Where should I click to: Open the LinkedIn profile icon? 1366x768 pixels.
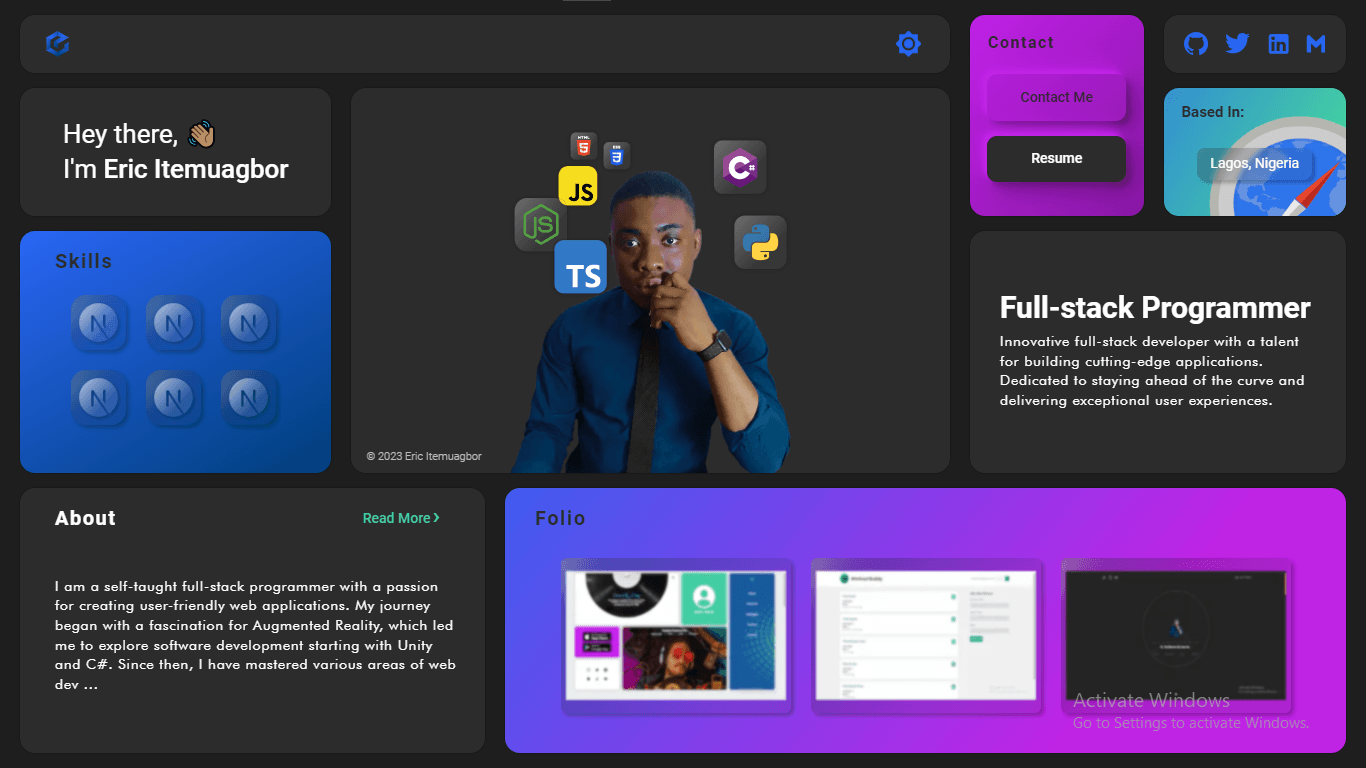1278,44
